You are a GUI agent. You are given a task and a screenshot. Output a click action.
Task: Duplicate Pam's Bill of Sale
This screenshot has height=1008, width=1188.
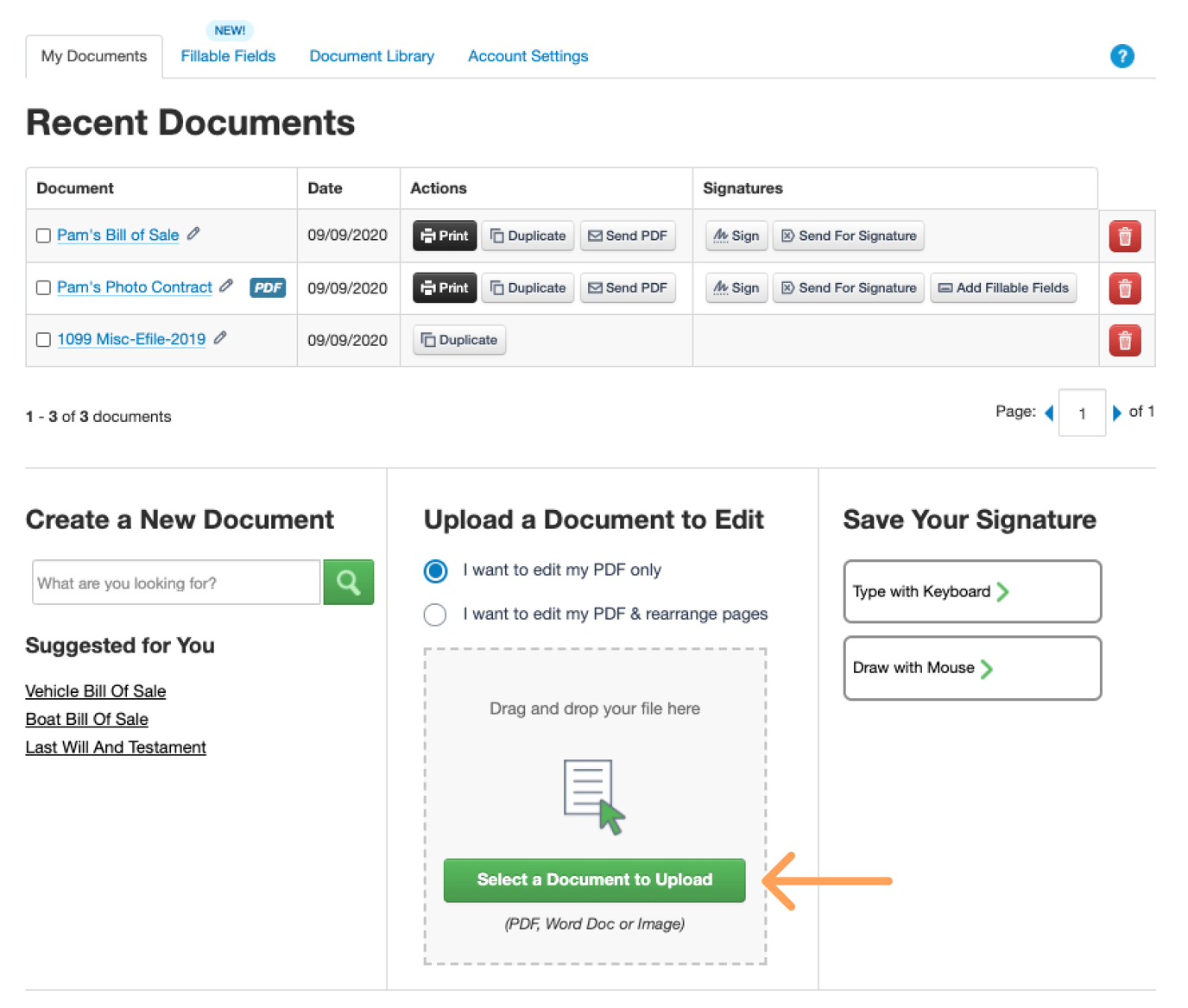(528, 236)
